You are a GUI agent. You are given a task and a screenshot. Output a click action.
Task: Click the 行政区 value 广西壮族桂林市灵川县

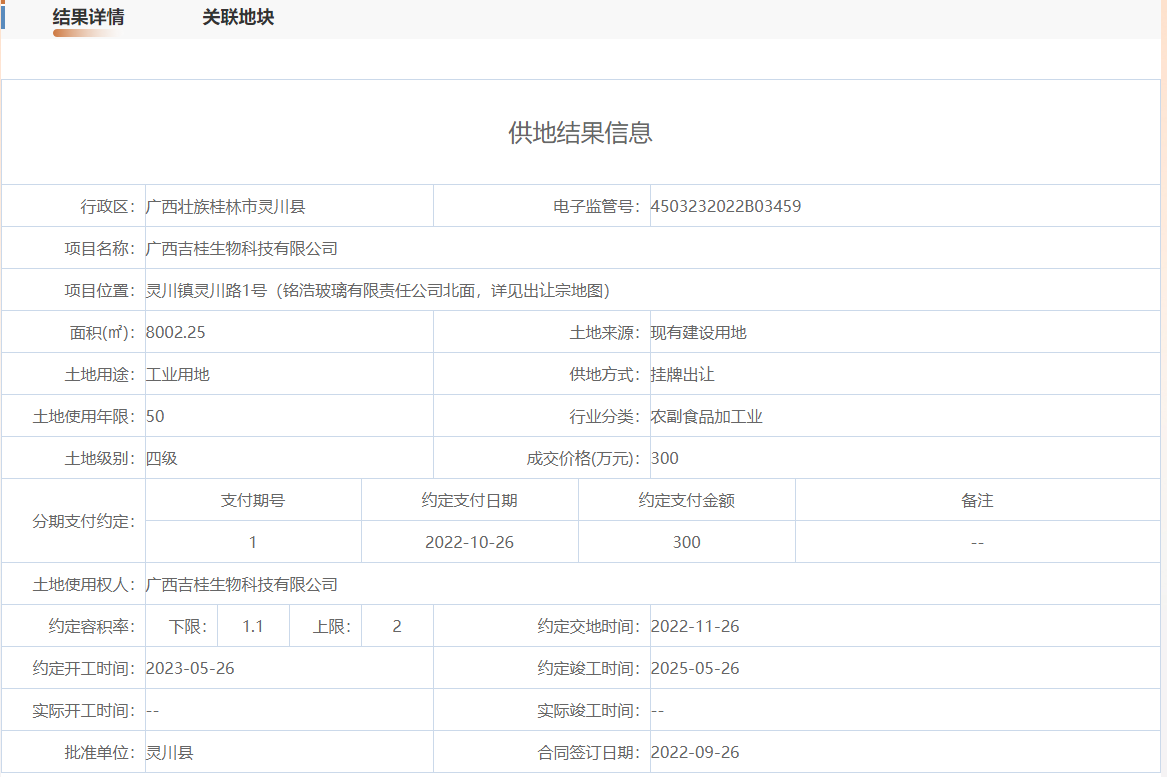click(225, 207)
